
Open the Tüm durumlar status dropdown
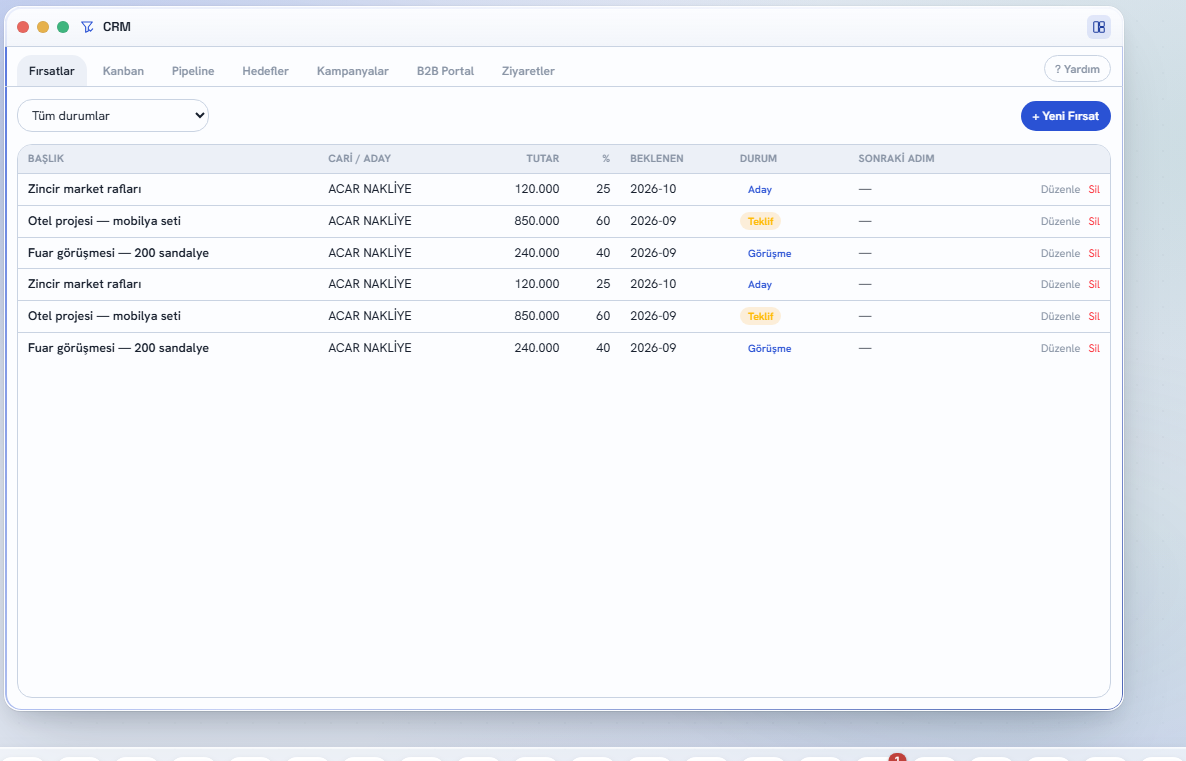pos(113,116)
